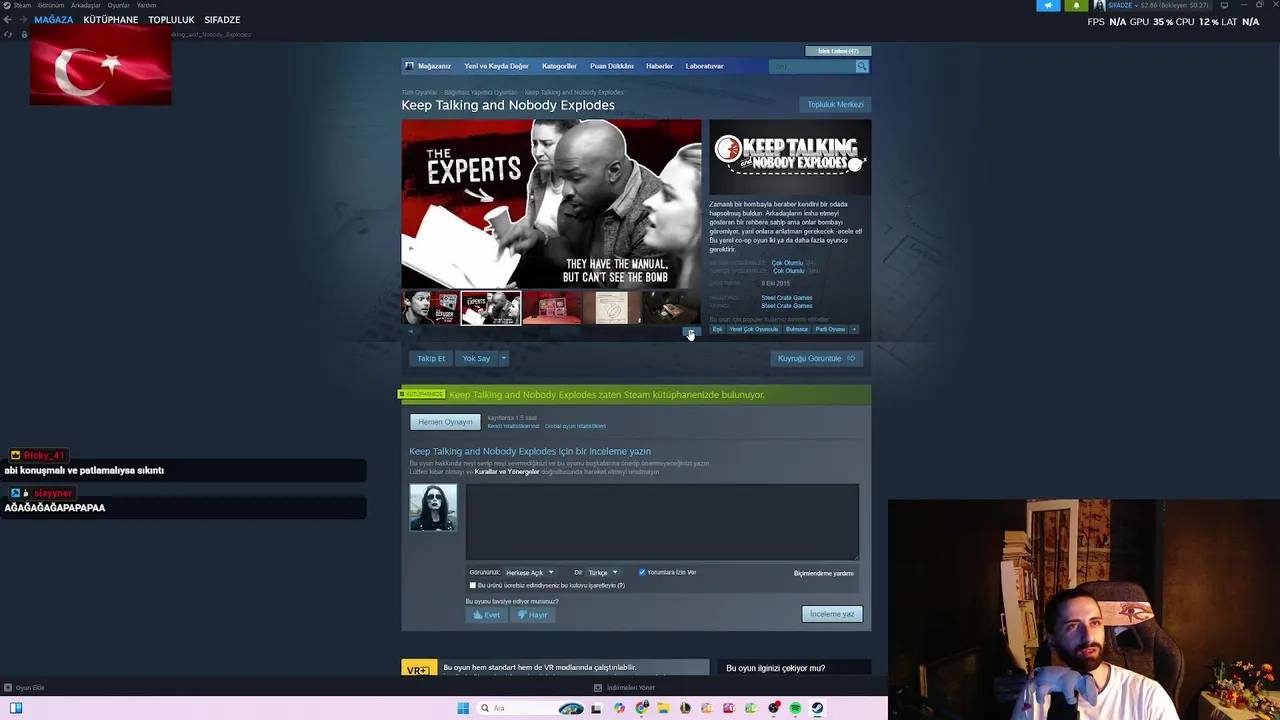This screenshot has width=1280, height=720.
Task: Check the received-for-free product checkbox
Action: pyautogui.click(x=473, y=585)
